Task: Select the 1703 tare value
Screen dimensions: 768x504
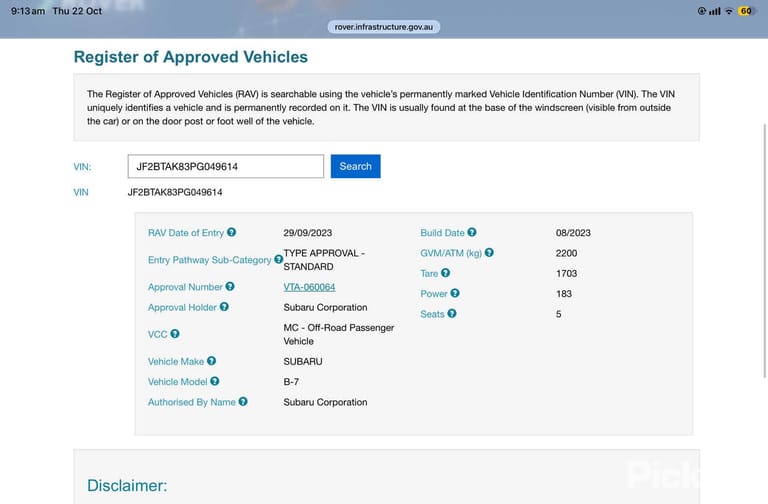Action: [x=566, y=274]
